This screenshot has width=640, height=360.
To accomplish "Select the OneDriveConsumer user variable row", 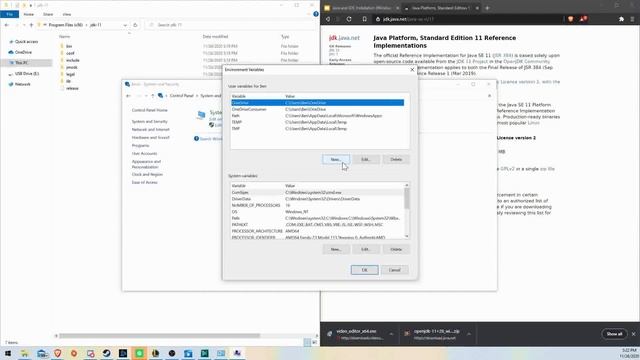I will 318,109.
